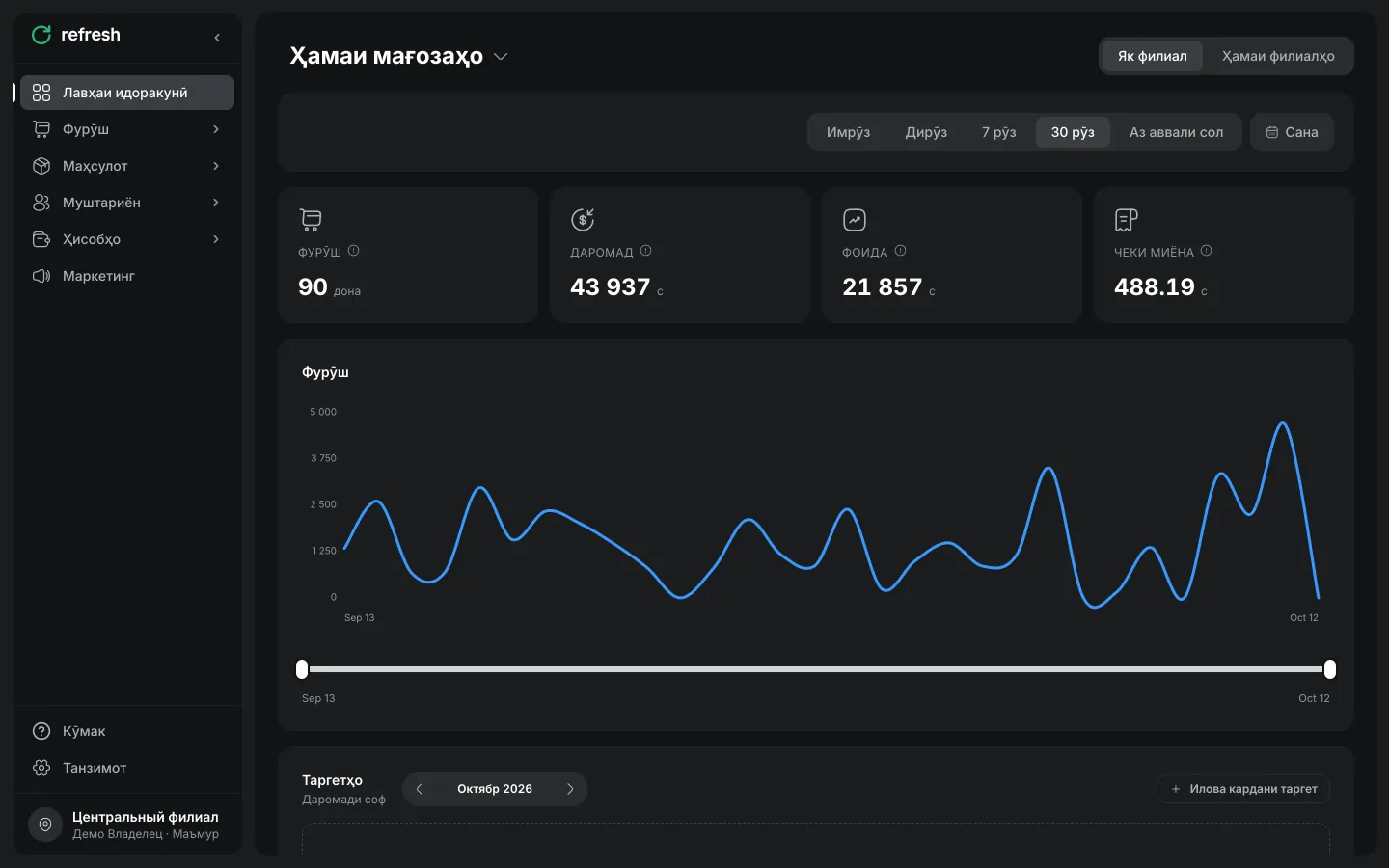1389x868 pixels.
Task: Select the Аз аввали сол tab
Action: point(1176,132)
